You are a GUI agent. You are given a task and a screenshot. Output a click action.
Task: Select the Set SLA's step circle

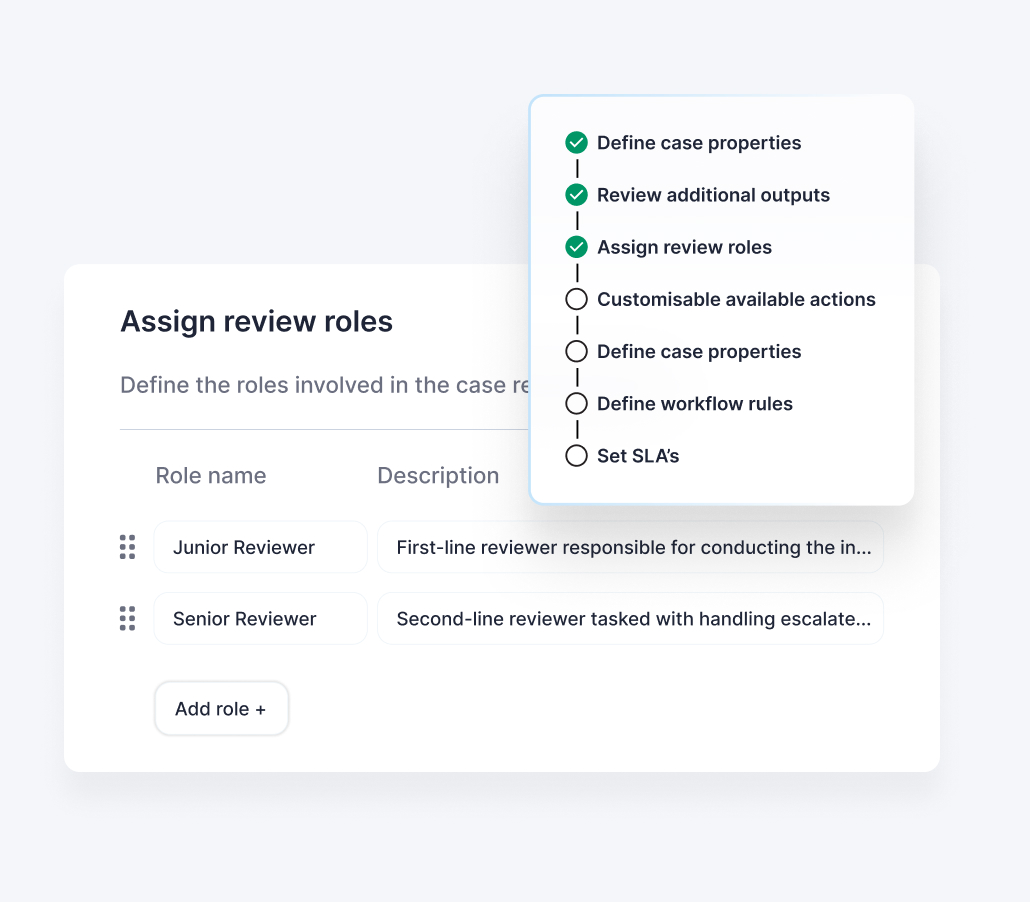click(x=576, y=456)
